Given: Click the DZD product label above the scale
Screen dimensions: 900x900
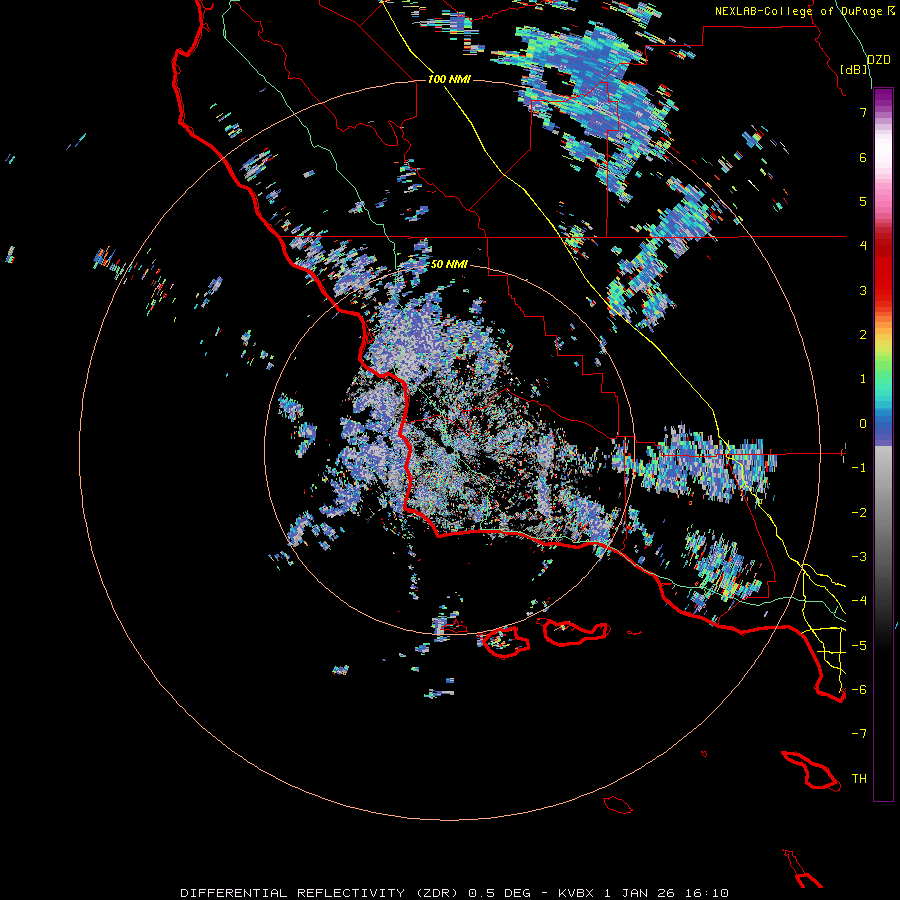Looking at the screenshot, I should tap(878, 60).
